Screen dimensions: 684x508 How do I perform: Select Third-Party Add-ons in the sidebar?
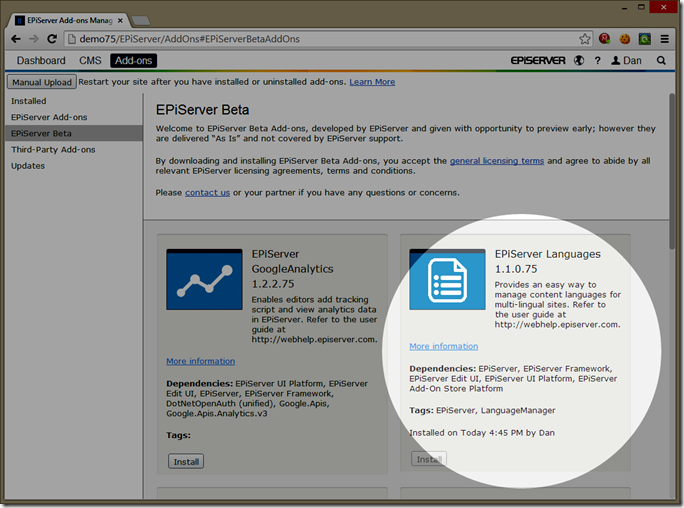click(53, 149)
